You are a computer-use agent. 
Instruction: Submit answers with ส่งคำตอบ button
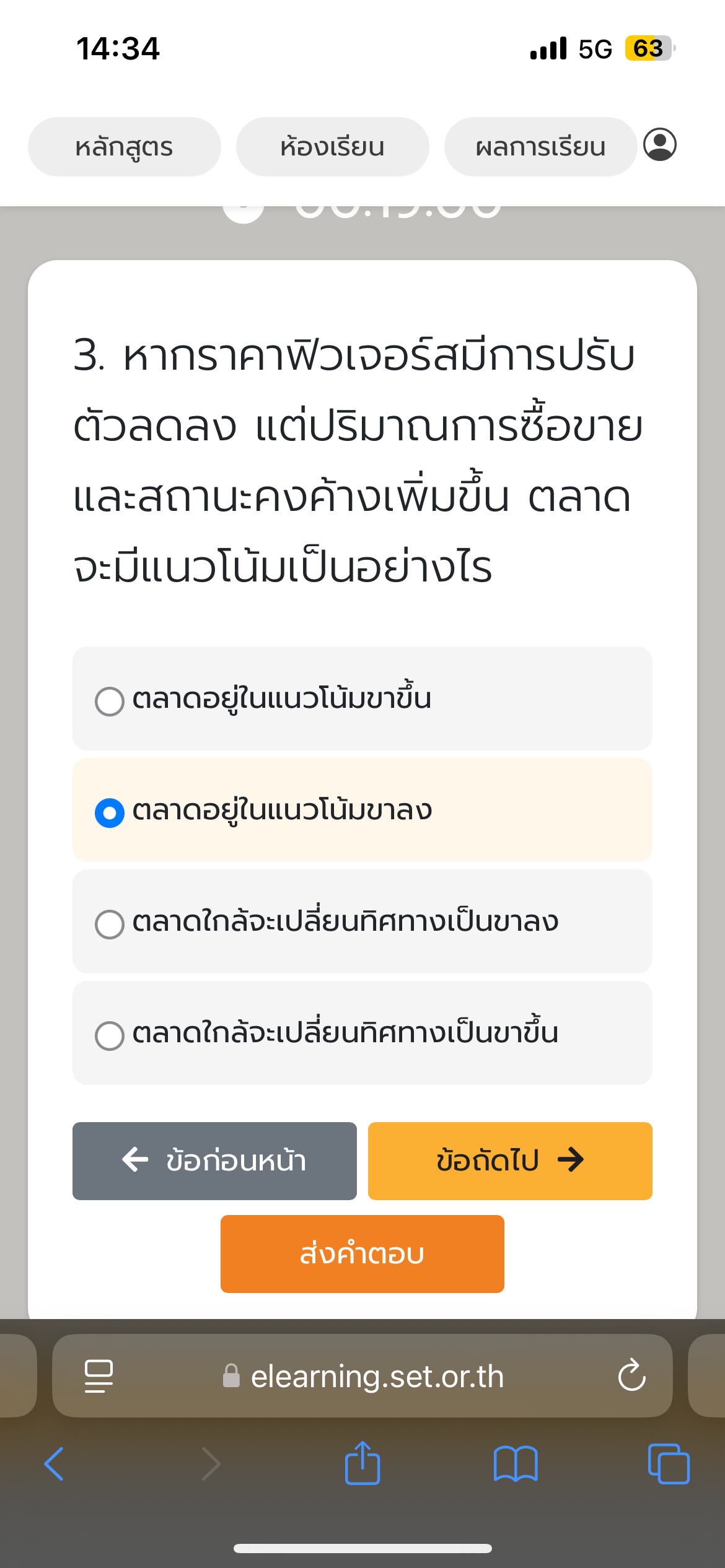(x=362, y=1253)
